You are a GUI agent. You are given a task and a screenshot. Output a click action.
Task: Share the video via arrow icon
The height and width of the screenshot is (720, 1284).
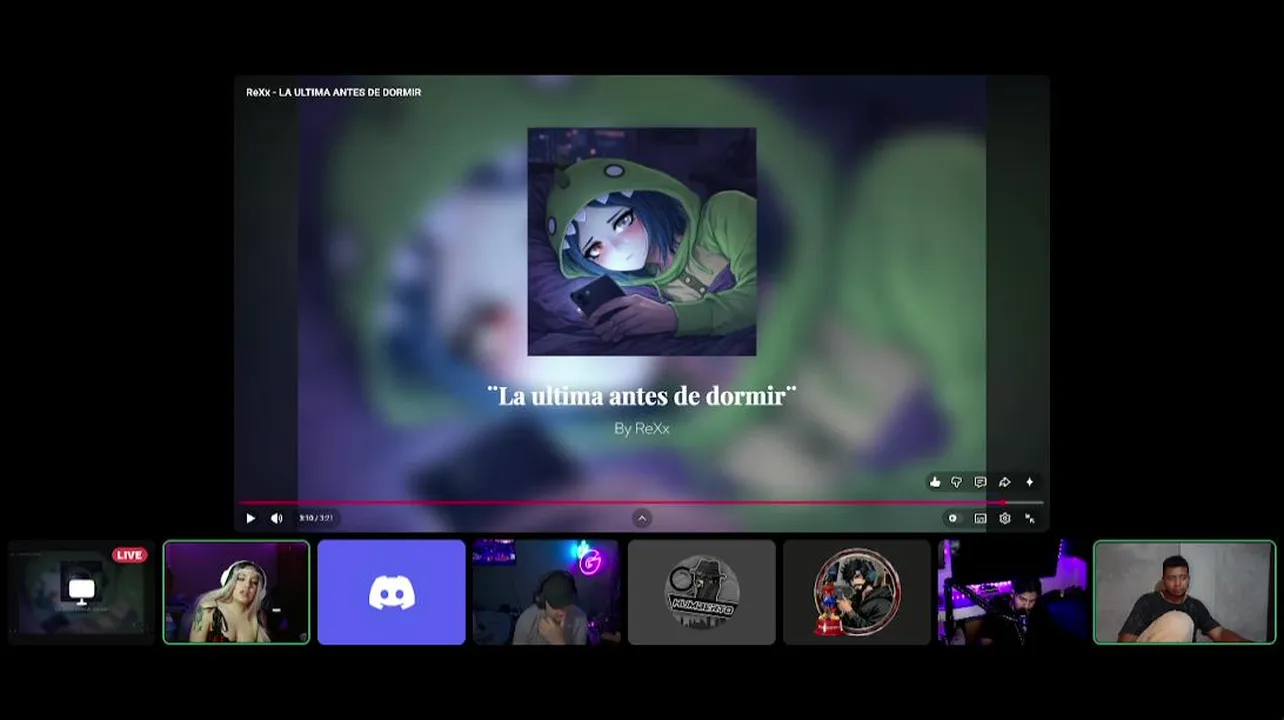point(1005,482)
